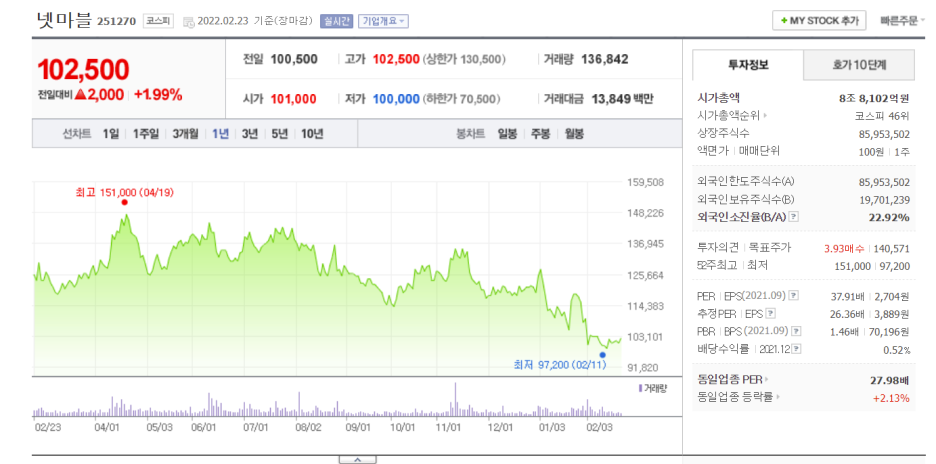
Task: Click the 전일 100,500 value
Action: (x=294, y=59)
